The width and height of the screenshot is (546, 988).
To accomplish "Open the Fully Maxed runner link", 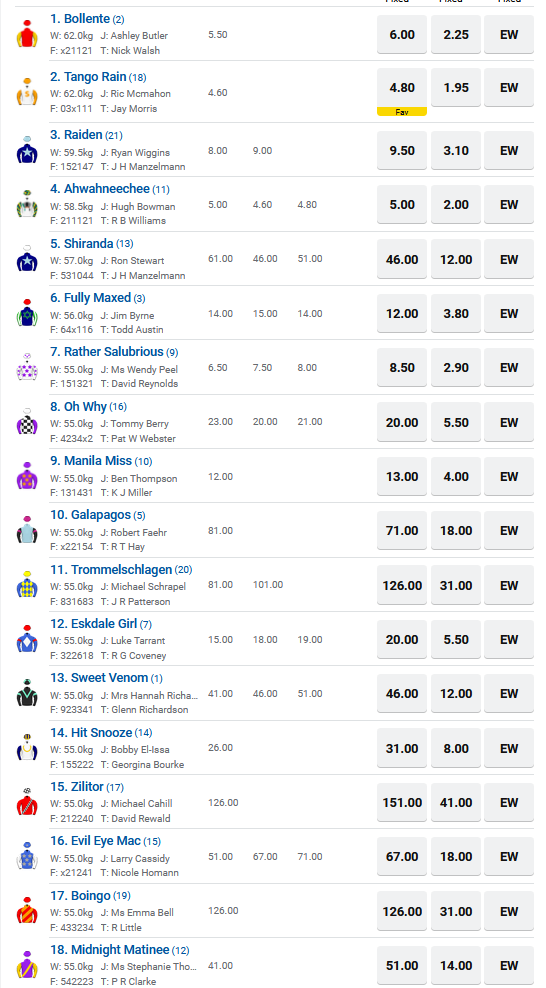I will click(x=91, y=298).
